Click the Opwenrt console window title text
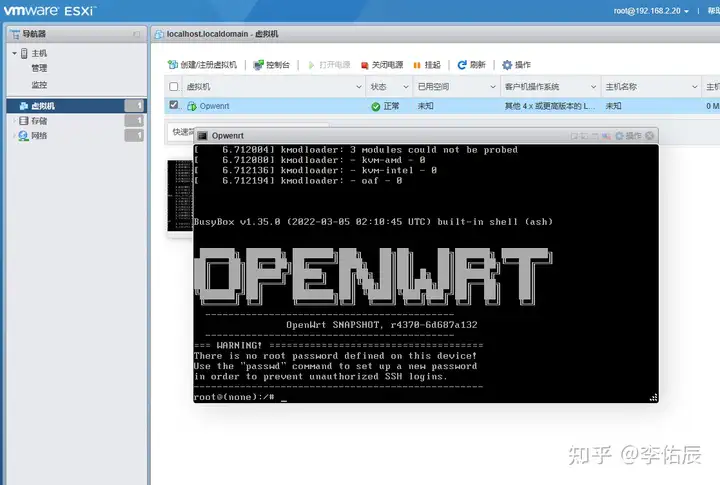The image size is (720, 485). pos(228,136)
